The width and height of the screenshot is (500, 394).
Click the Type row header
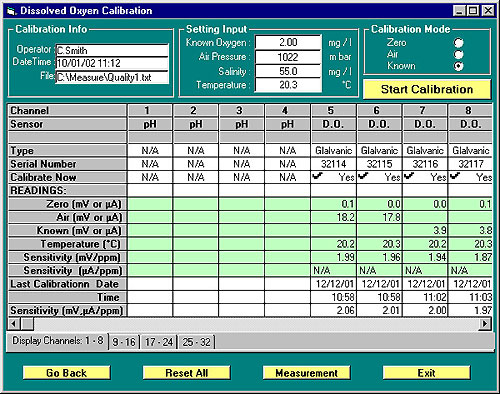pos(67,151)
